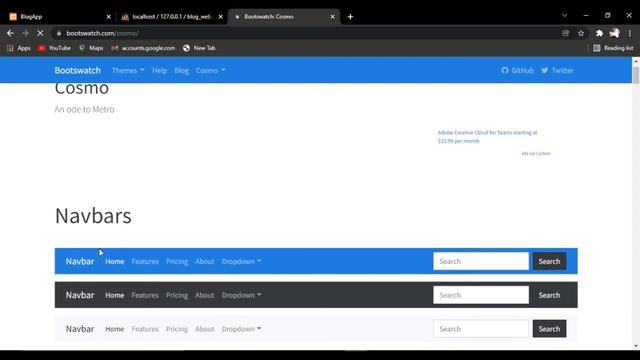The width and height of the screenshot is (640, 360).
Task: Select Features in the dark navbar
Action: pos(145,295)
